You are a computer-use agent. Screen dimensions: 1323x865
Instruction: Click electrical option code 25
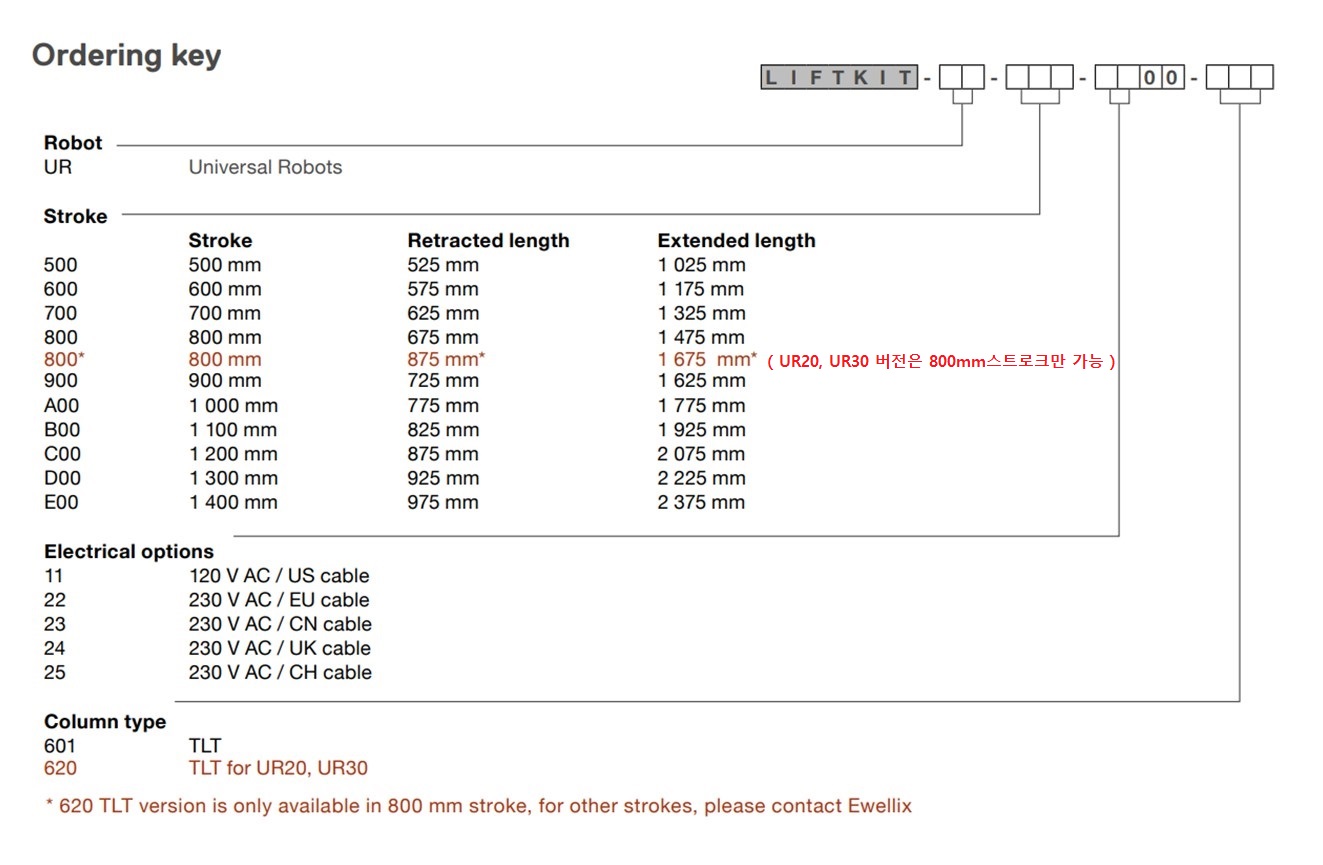(55, 672)
